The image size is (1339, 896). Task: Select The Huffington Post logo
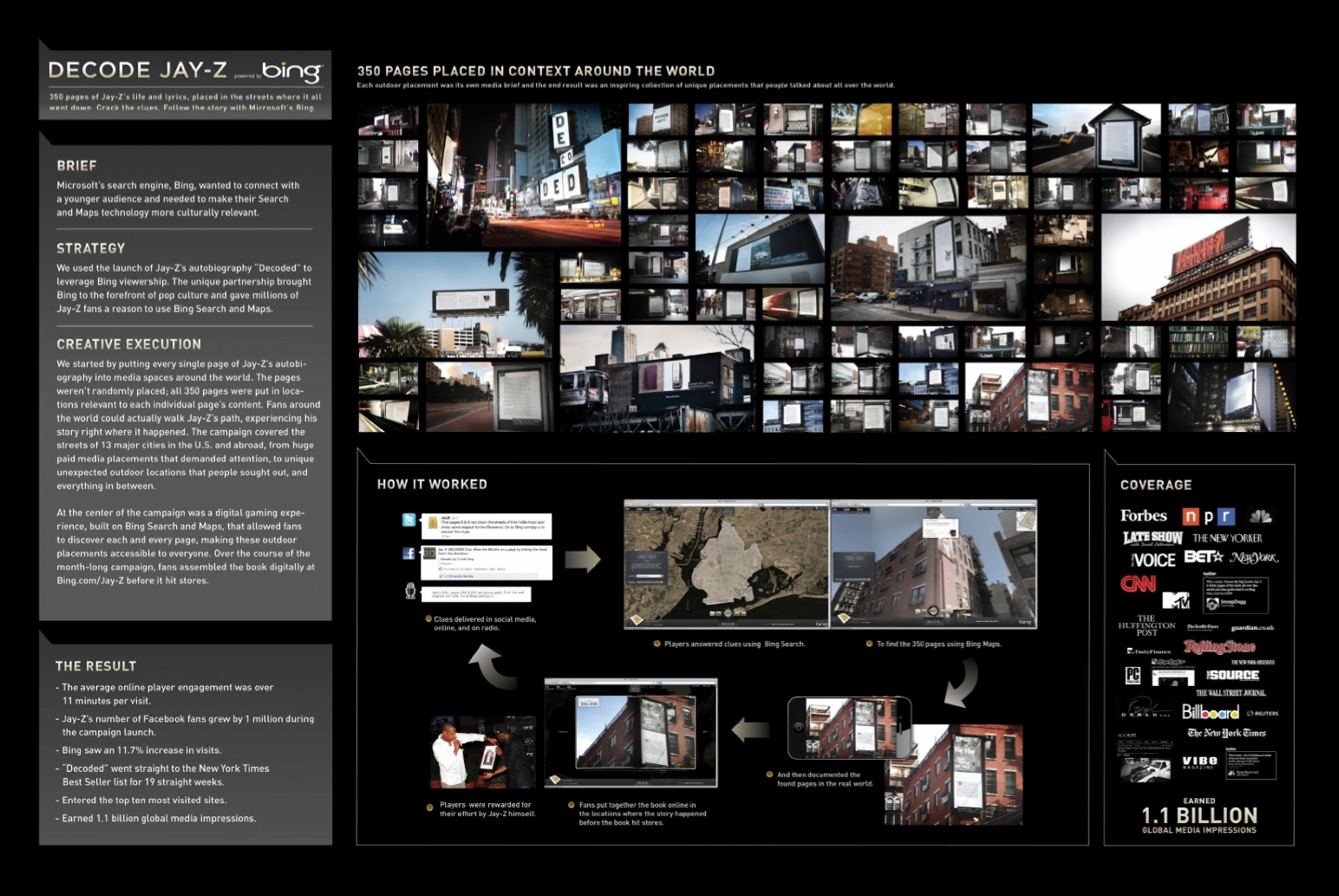1146,625
